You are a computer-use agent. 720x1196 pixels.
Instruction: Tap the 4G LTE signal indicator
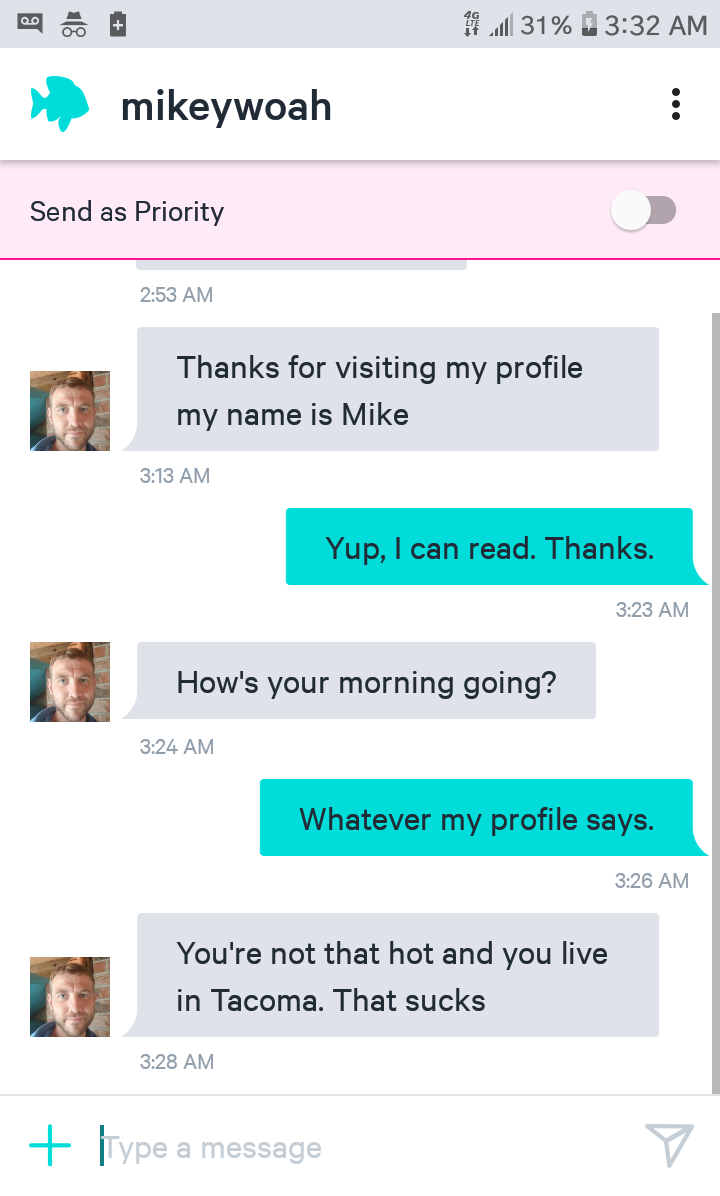[474, 24]
